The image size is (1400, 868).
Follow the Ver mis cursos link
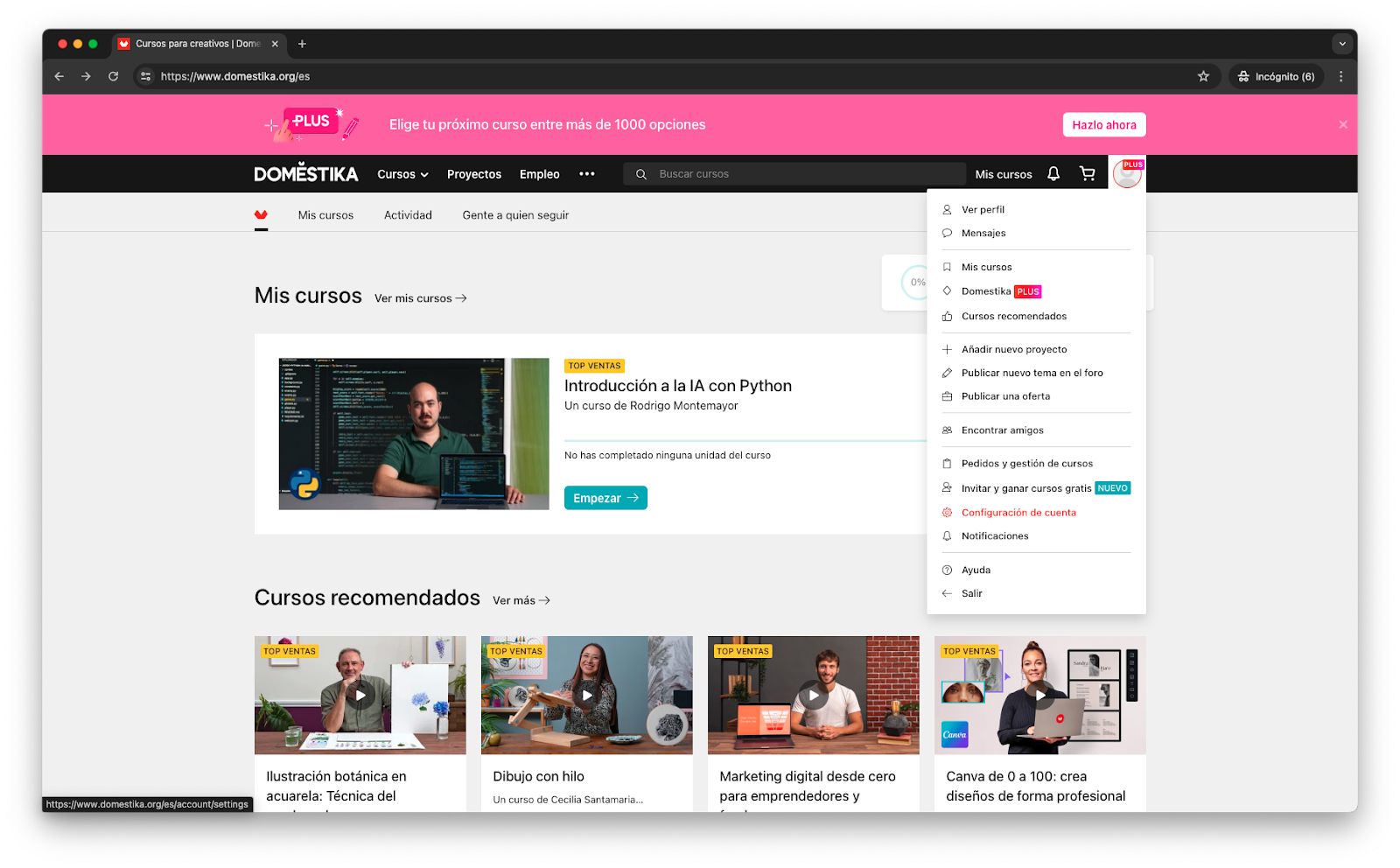click(421, 298)
